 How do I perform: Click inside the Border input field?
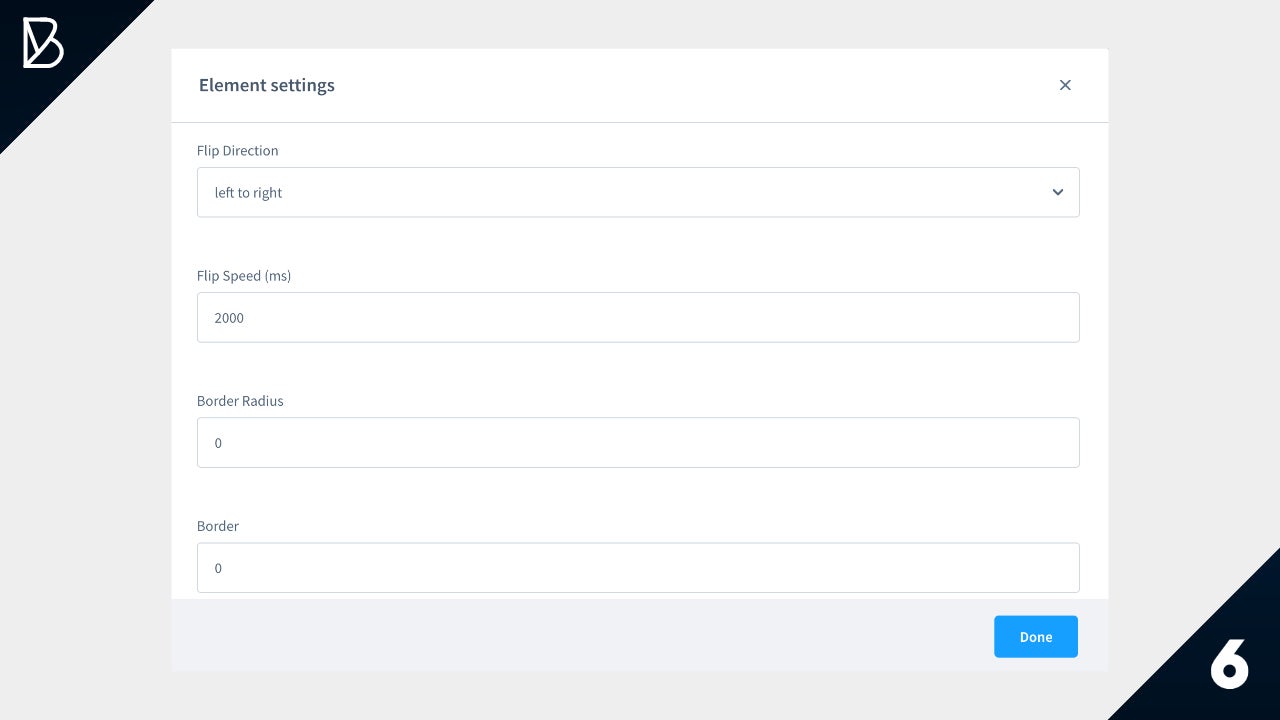pyautogui.click(x=638, y=567)
